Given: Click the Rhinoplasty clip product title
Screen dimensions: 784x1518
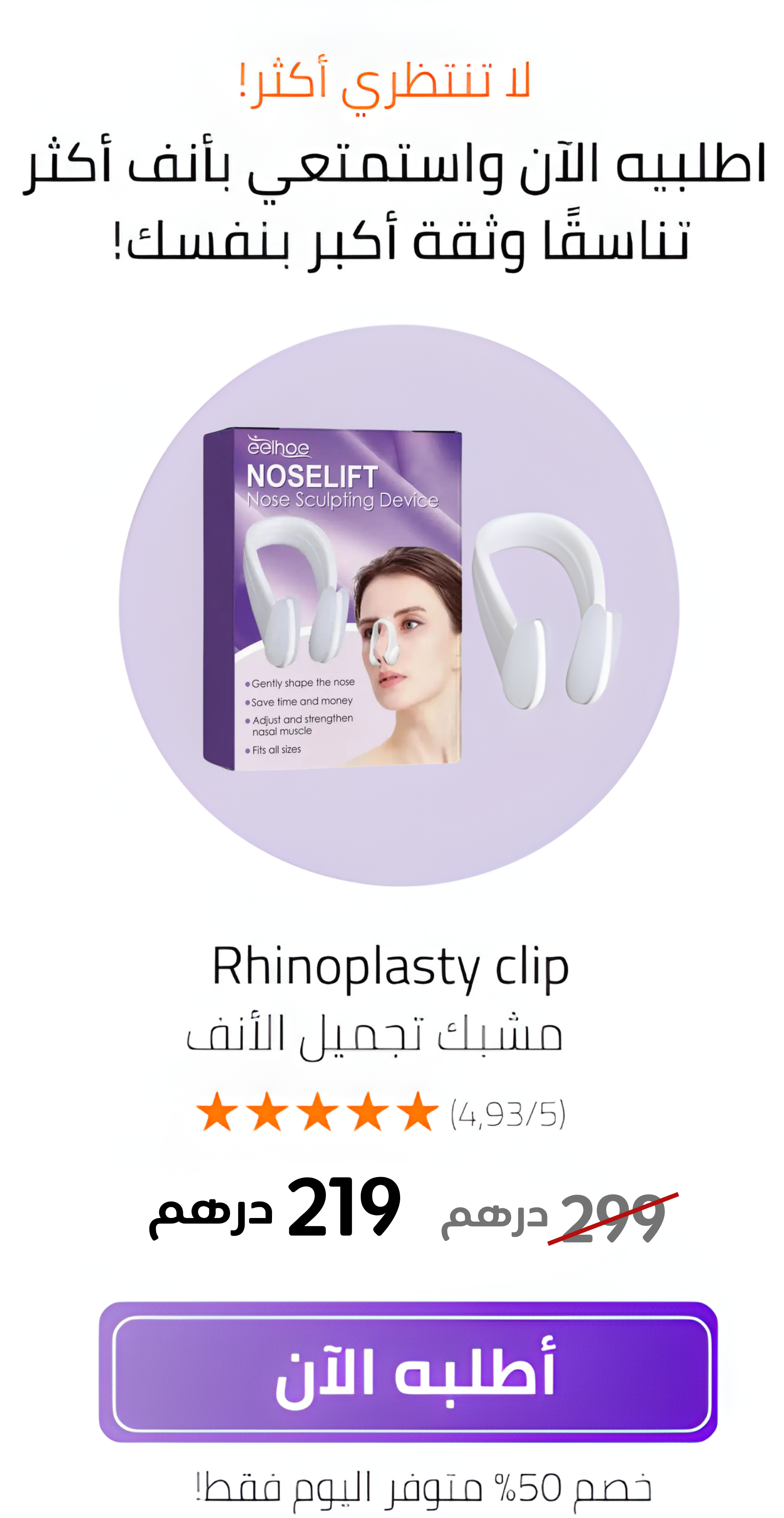Looking at the screenshot, I should pyautogui.click(x=391, y=968).
